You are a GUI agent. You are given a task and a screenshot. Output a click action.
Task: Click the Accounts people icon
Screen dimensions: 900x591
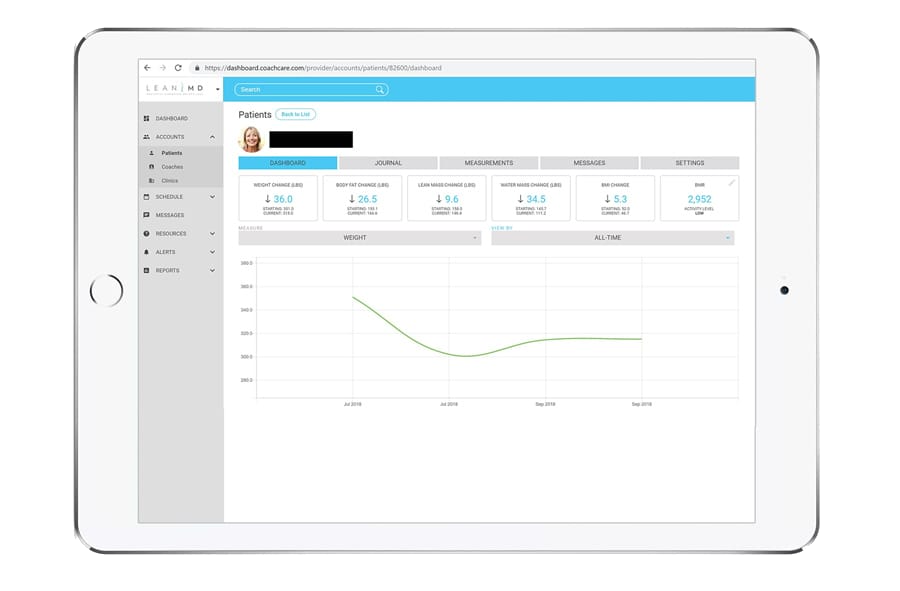[146, 137]
